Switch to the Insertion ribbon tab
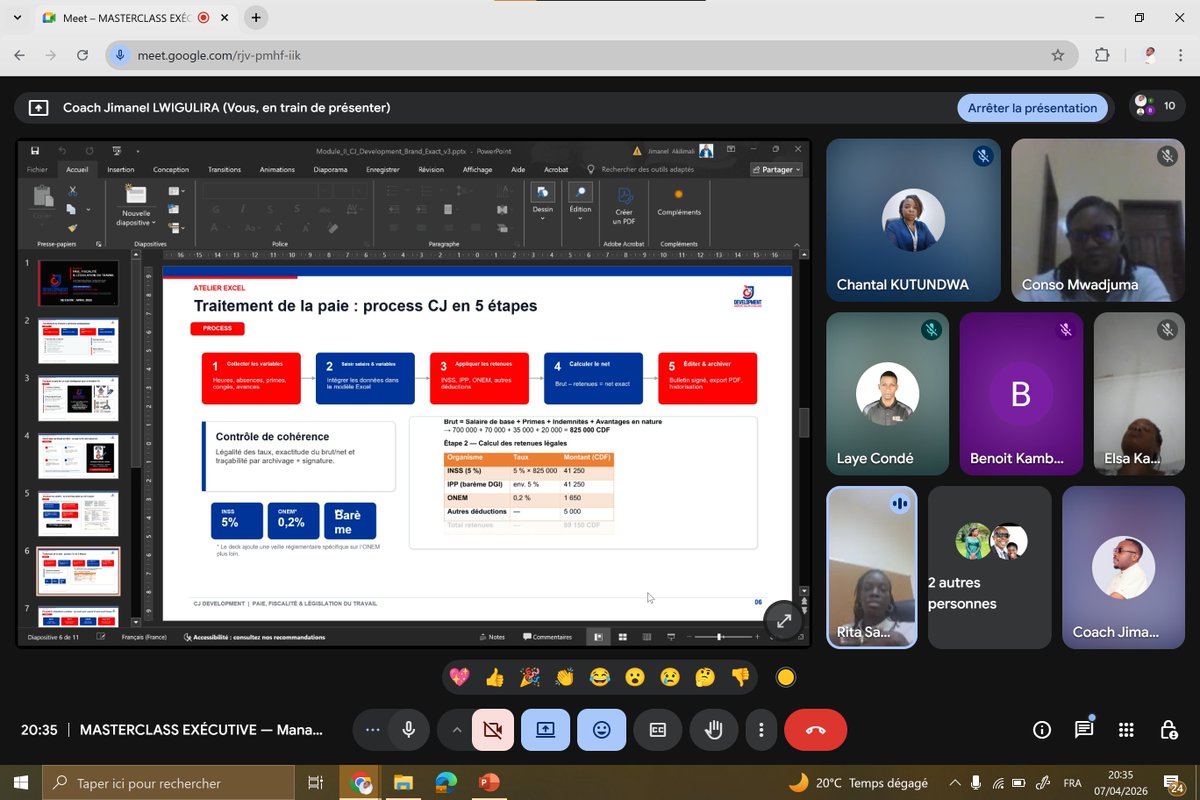 click(120, 169)
